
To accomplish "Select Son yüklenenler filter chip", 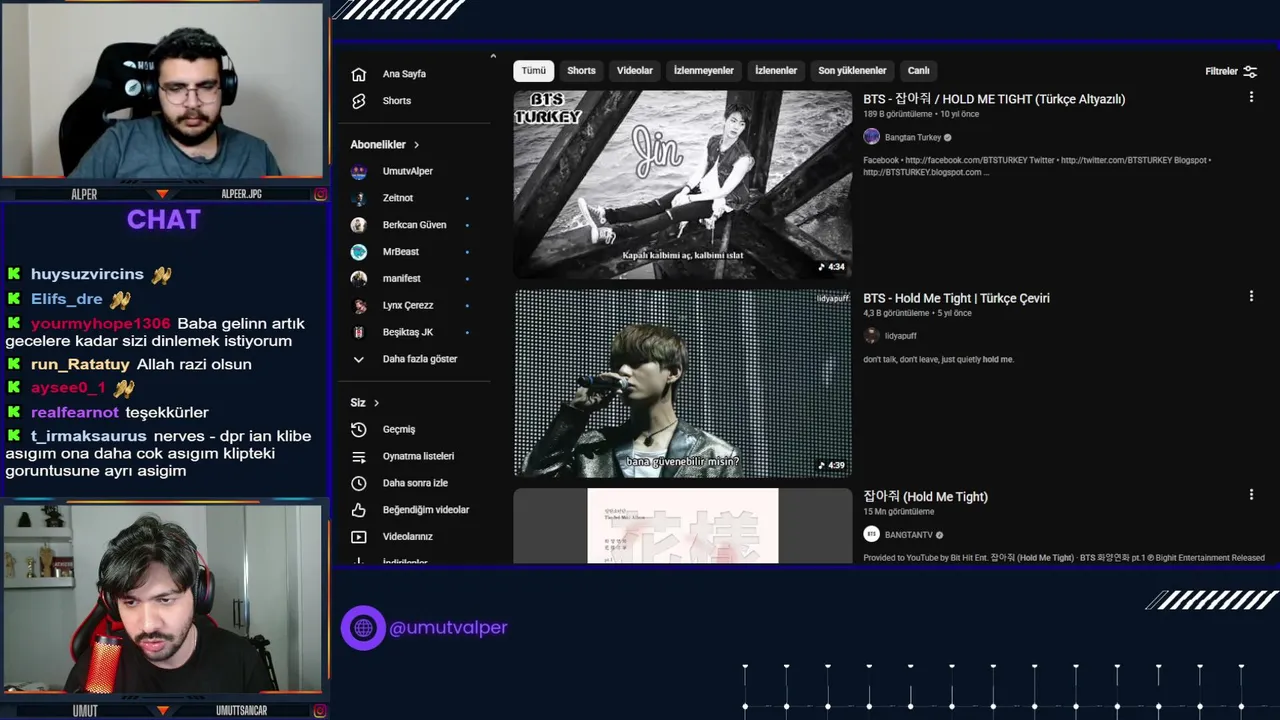I will pyautogui.click(x=852, y=71).
